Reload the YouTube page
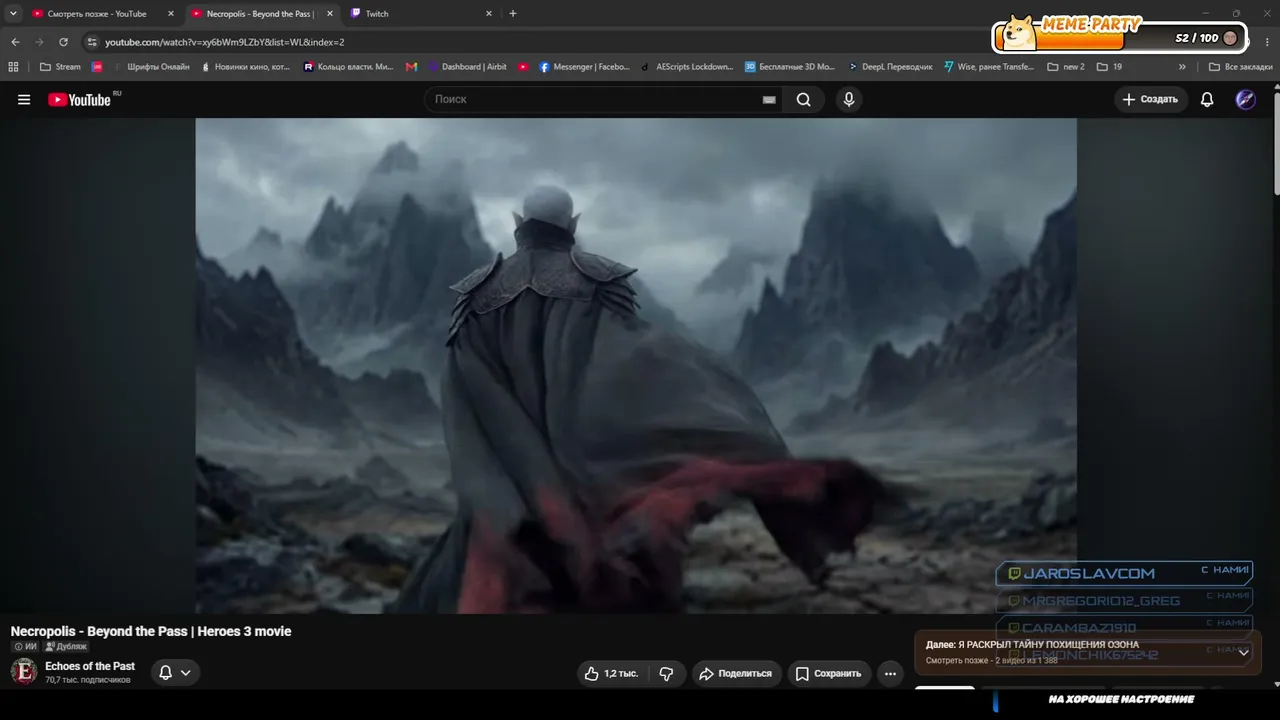The image size is (1280, 720). (x=63, y=42)
